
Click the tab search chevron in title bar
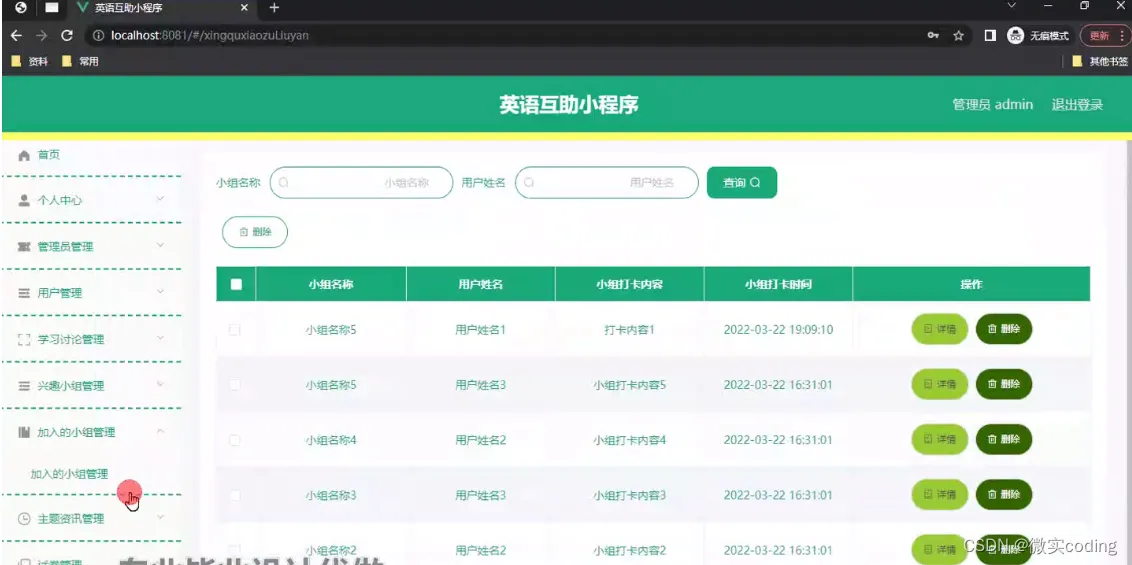[x=1011, y=6]
